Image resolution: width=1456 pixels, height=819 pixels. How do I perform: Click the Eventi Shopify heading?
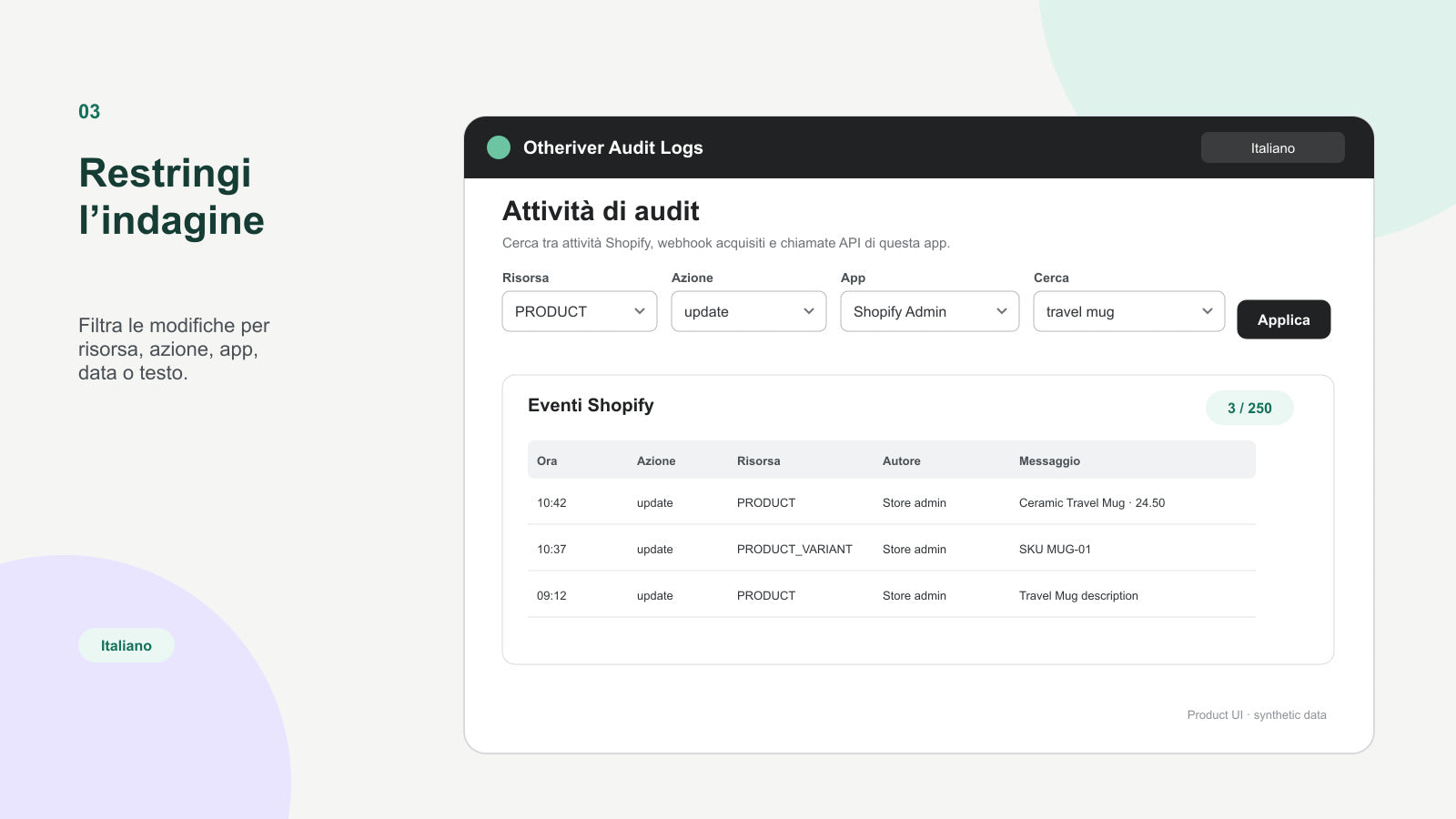tap(591, 405)
